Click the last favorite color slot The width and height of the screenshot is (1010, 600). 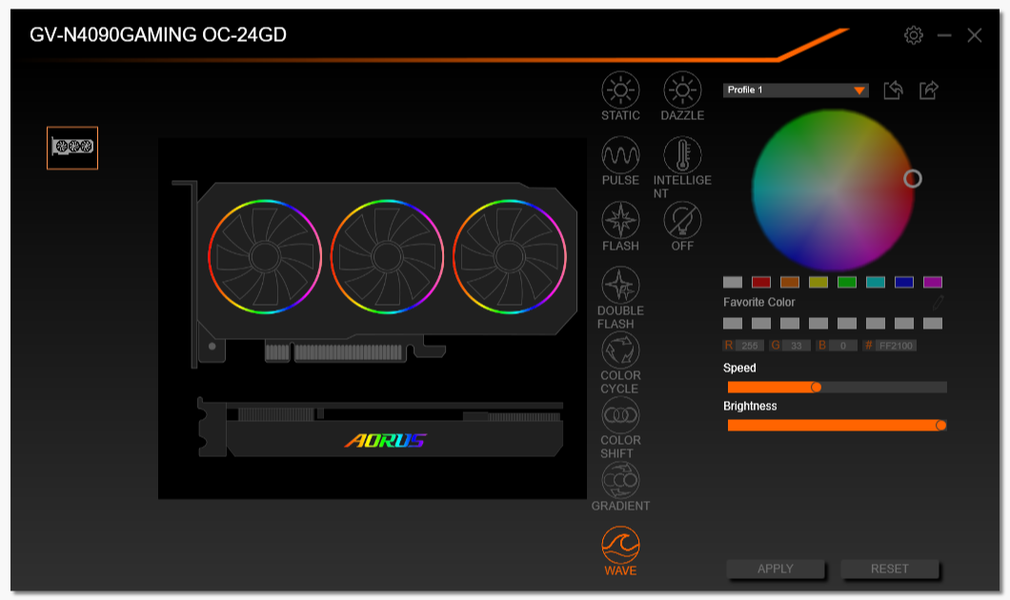click(933, 324)
